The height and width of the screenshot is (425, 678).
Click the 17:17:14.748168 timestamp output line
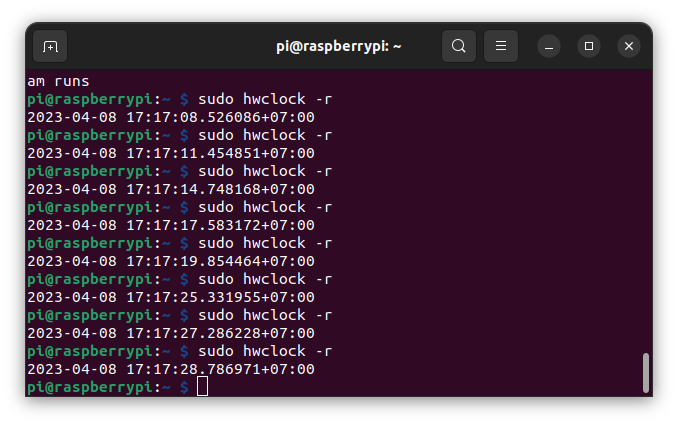coord(171,189)
